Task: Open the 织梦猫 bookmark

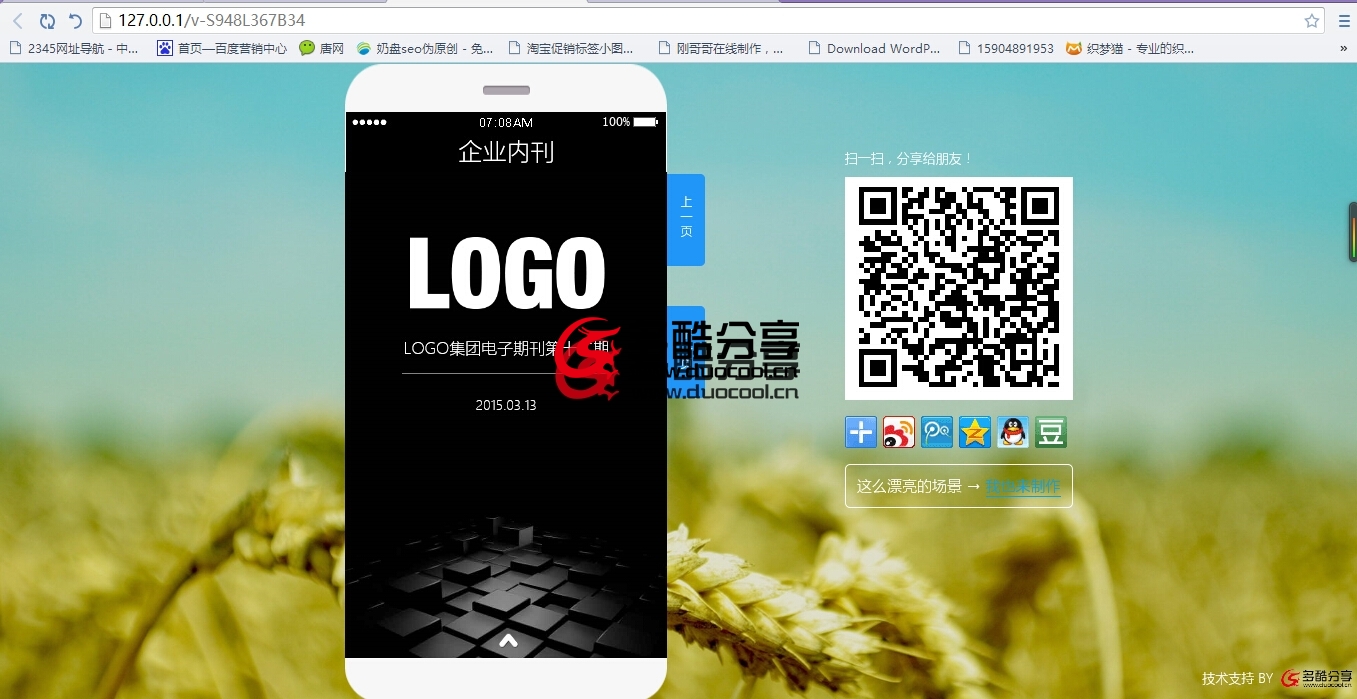Action: click(1130, 48)
